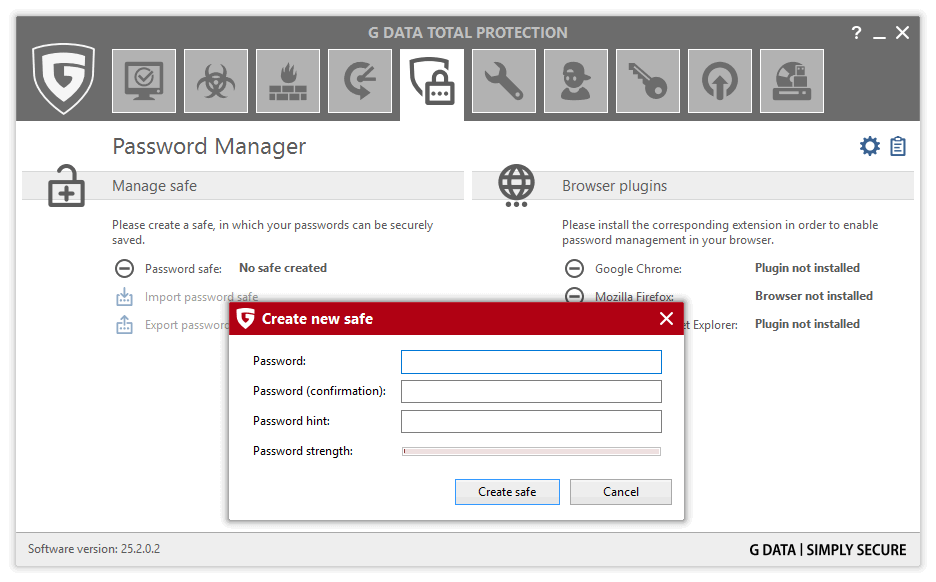
Task: Click the Cancel button
Action: click(621, 492)
